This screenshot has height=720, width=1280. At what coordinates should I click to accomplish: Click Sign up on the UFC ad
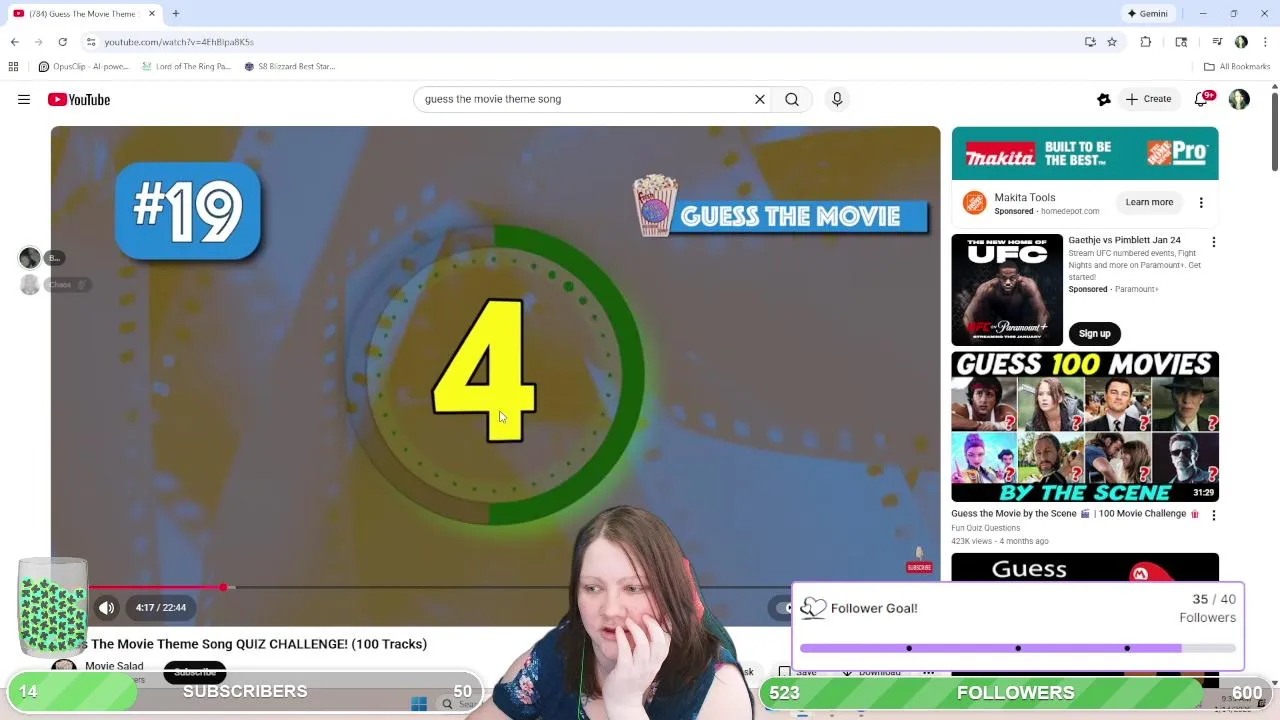click(x=1094, y=333)
